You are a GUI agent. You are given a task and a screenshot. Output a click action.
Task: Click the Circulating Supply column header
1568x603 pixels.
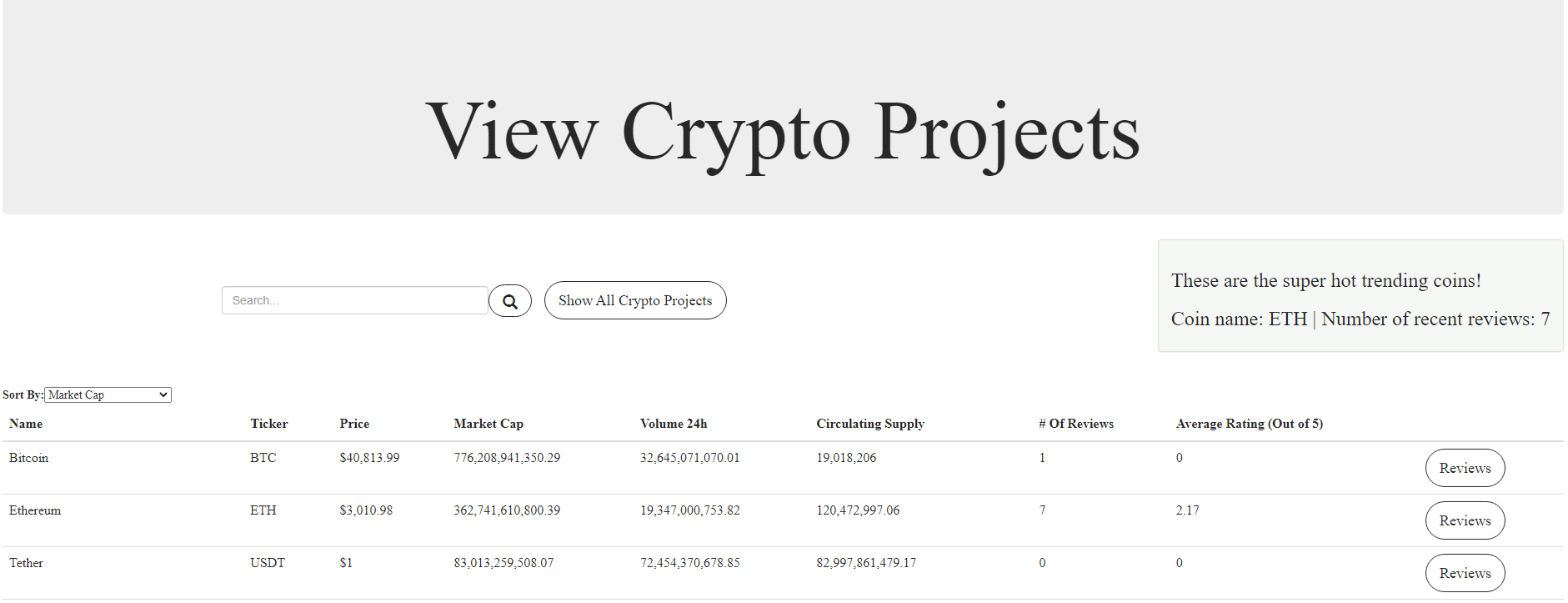(870, 424)
